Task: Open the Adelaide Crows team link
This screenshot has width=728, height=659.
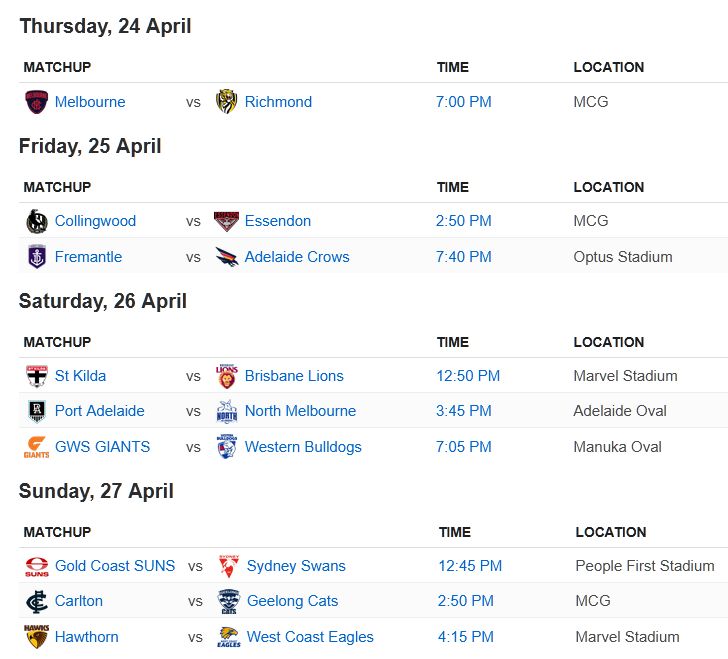Action: coord(297,257)
